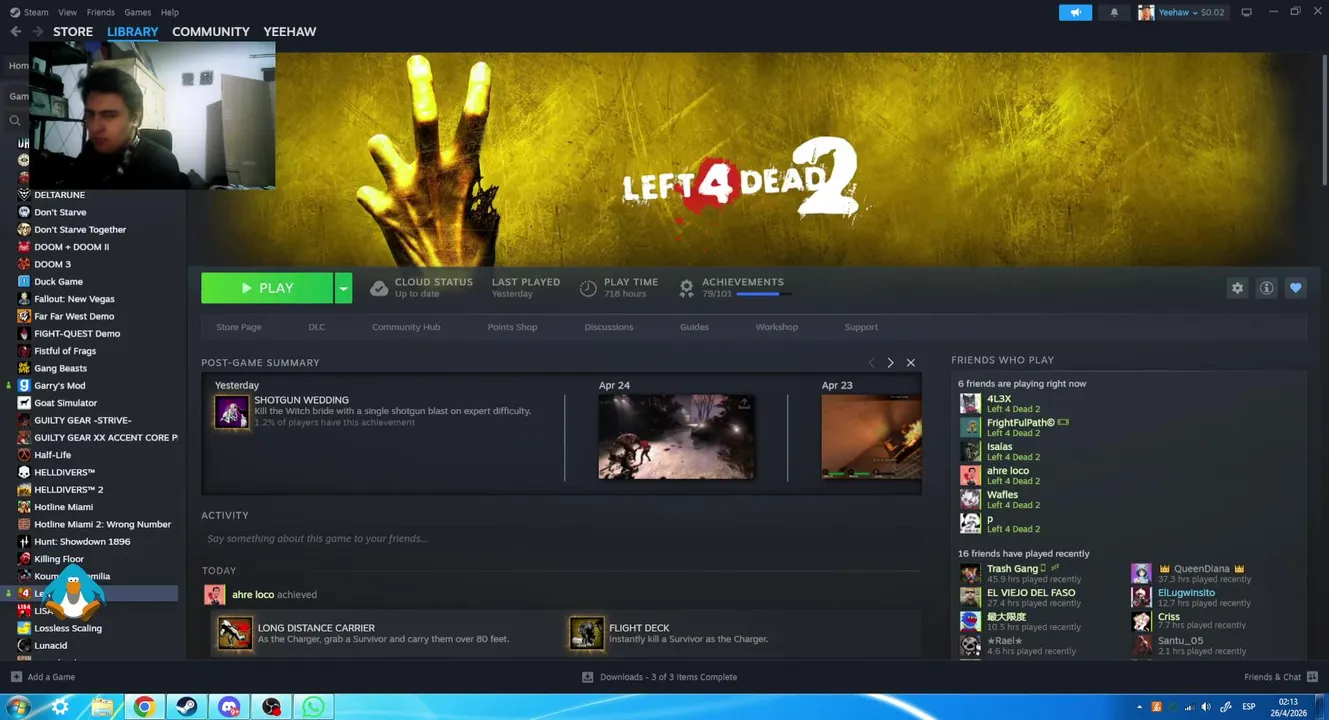Image resolution: width=1329 pixels, height=720 pixels.
Task: Open the Apr 23 screenshot thumbnail
Action: (871, 436)
